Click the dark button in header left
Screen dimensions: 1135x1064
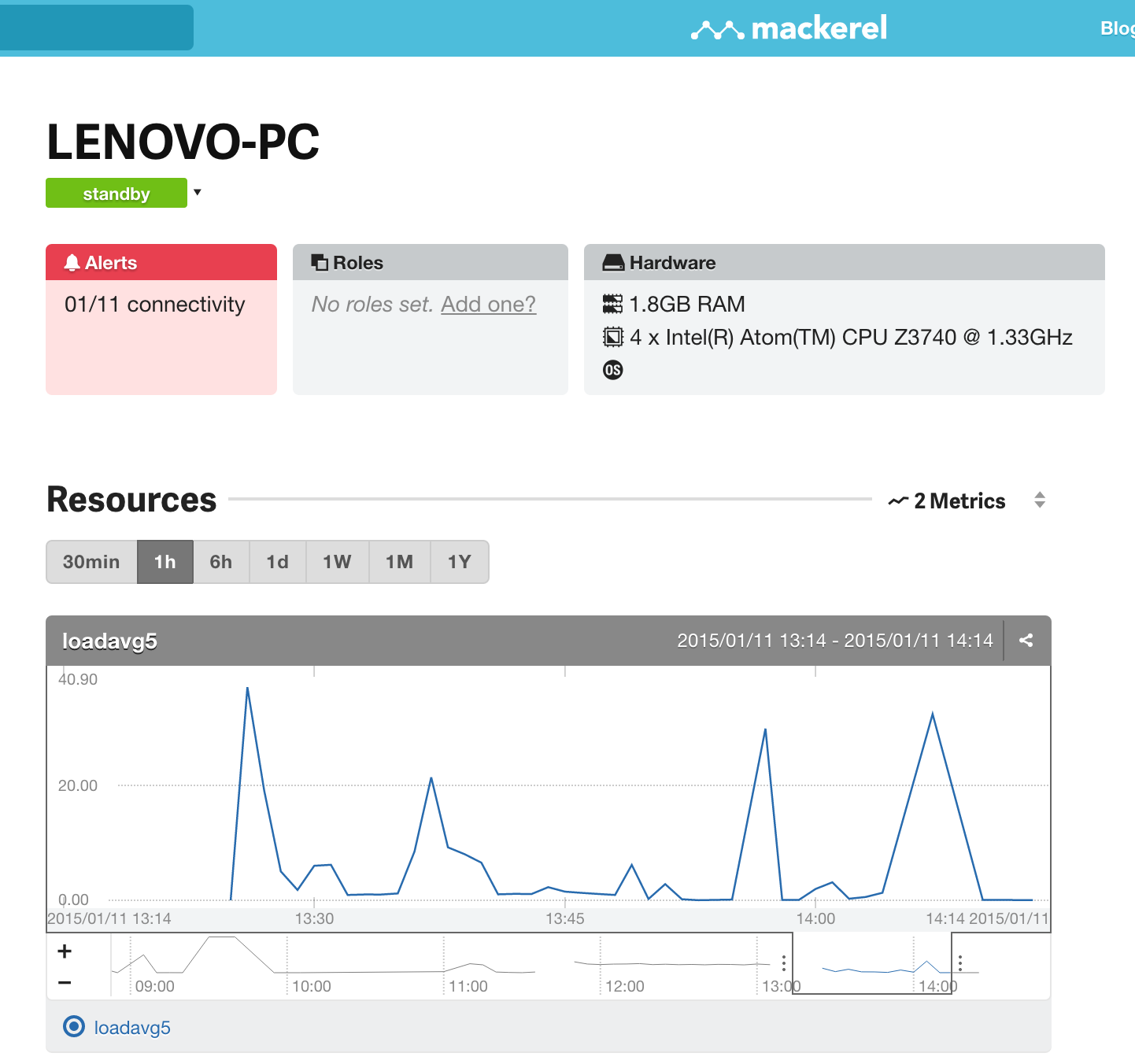[97, 28]
